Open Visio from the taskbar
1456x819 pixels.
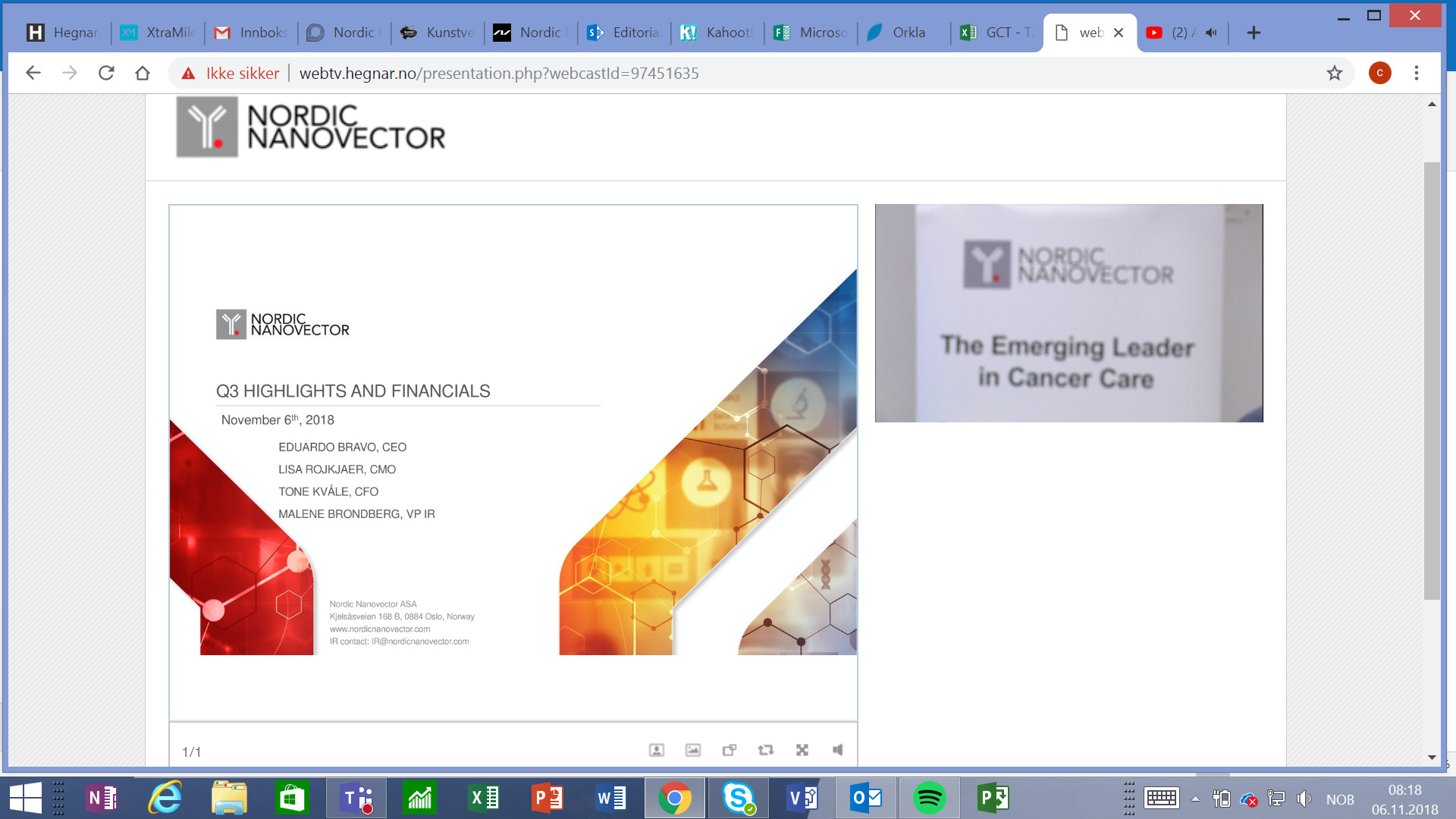pos(802,798)
